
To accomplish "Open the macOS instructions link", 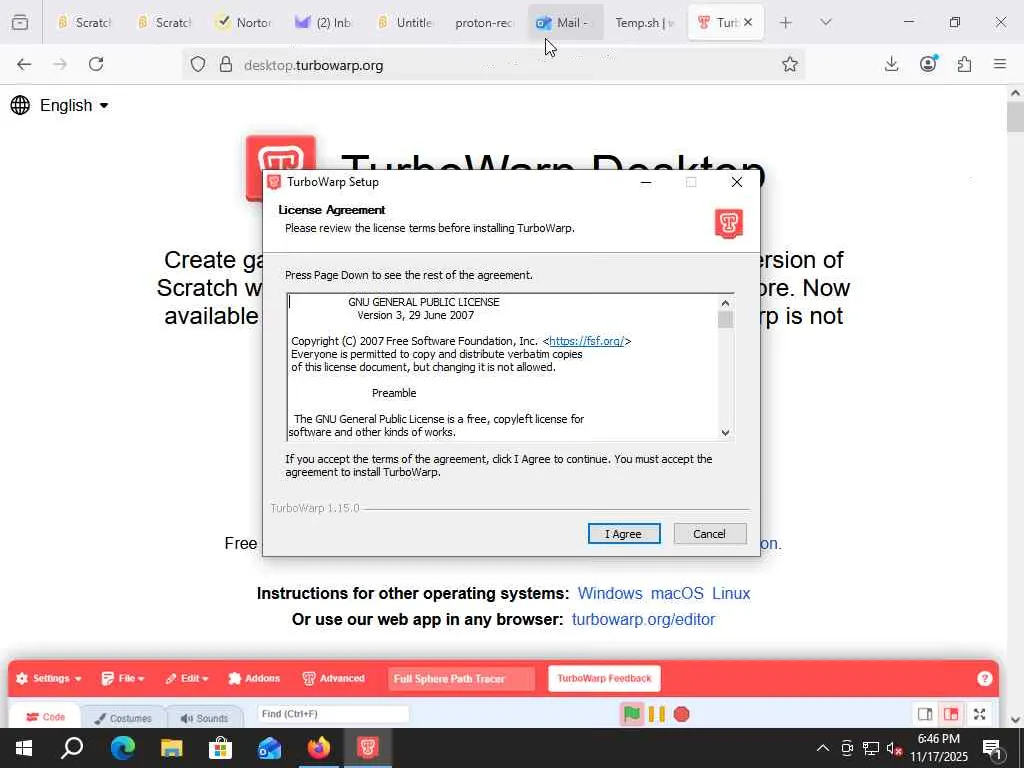I will click(x=677, y=593).
